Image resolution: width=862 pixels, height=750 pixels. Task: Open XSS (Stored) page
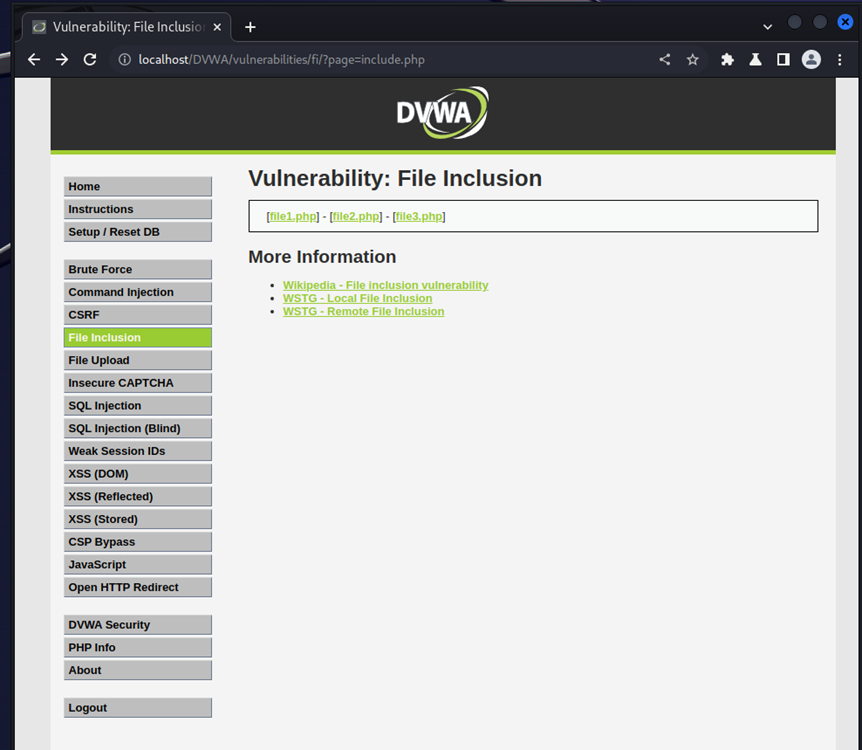pyautogui.click(x=137, y=519)
